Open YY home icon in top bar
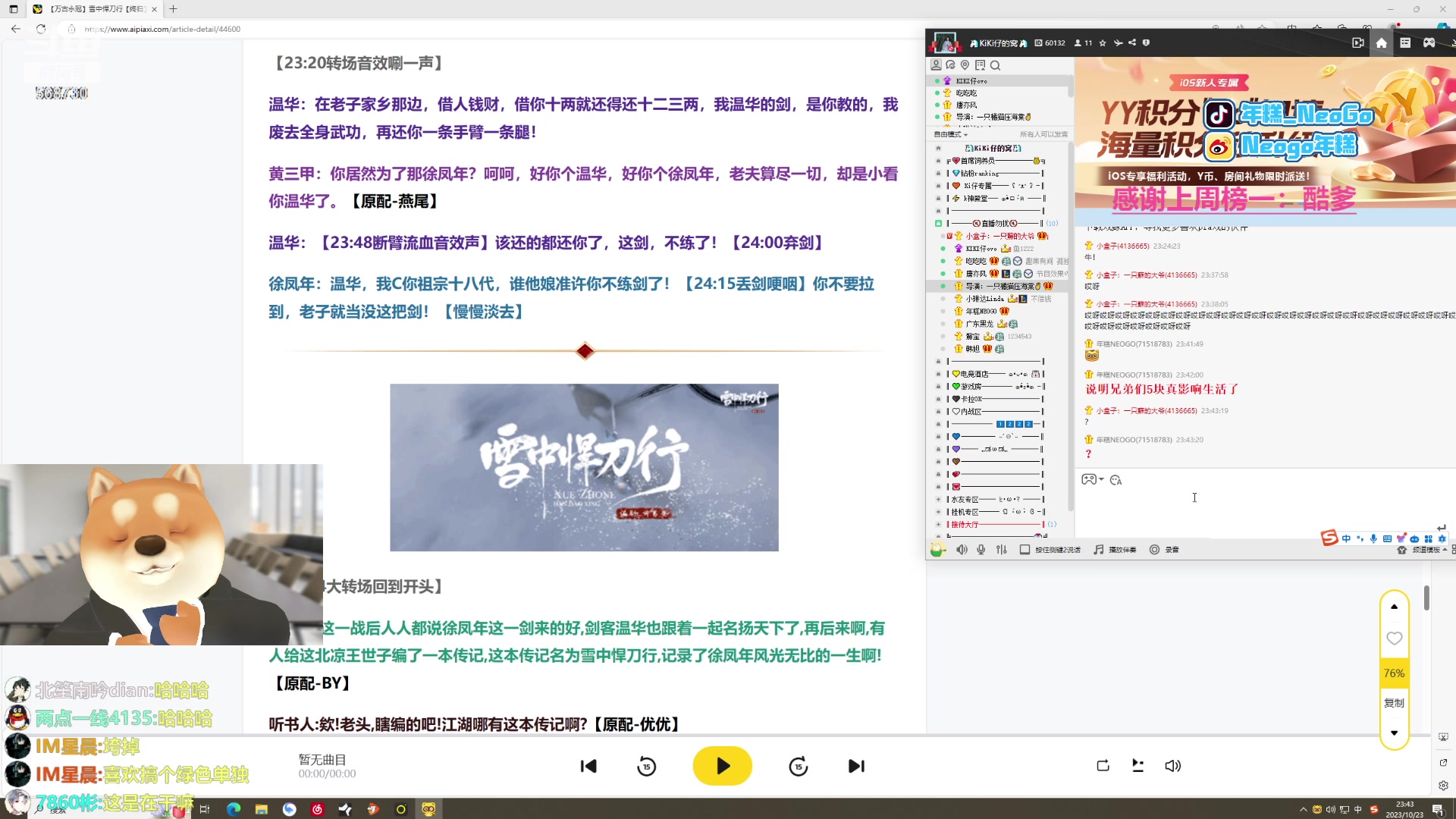The width and height of the screenshot is (1456, 819). click(x=1381, y=43)
